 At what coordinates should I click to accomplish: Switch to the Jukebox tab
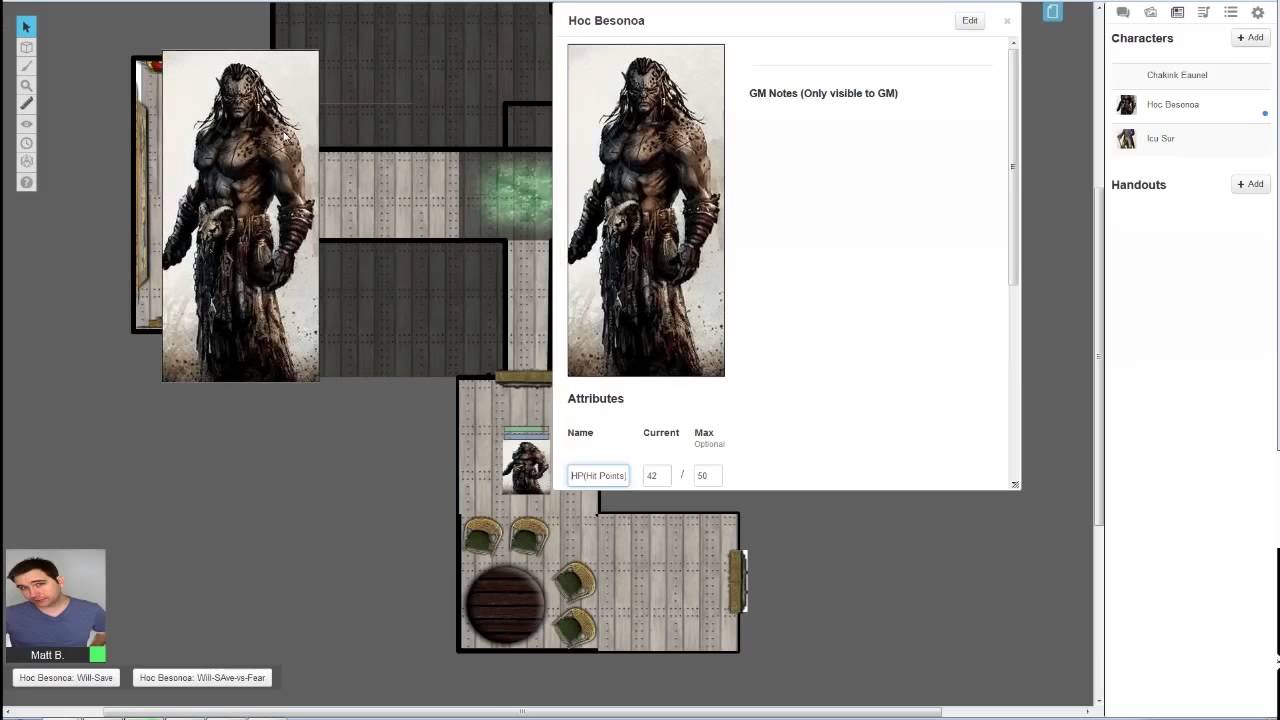1204,12
